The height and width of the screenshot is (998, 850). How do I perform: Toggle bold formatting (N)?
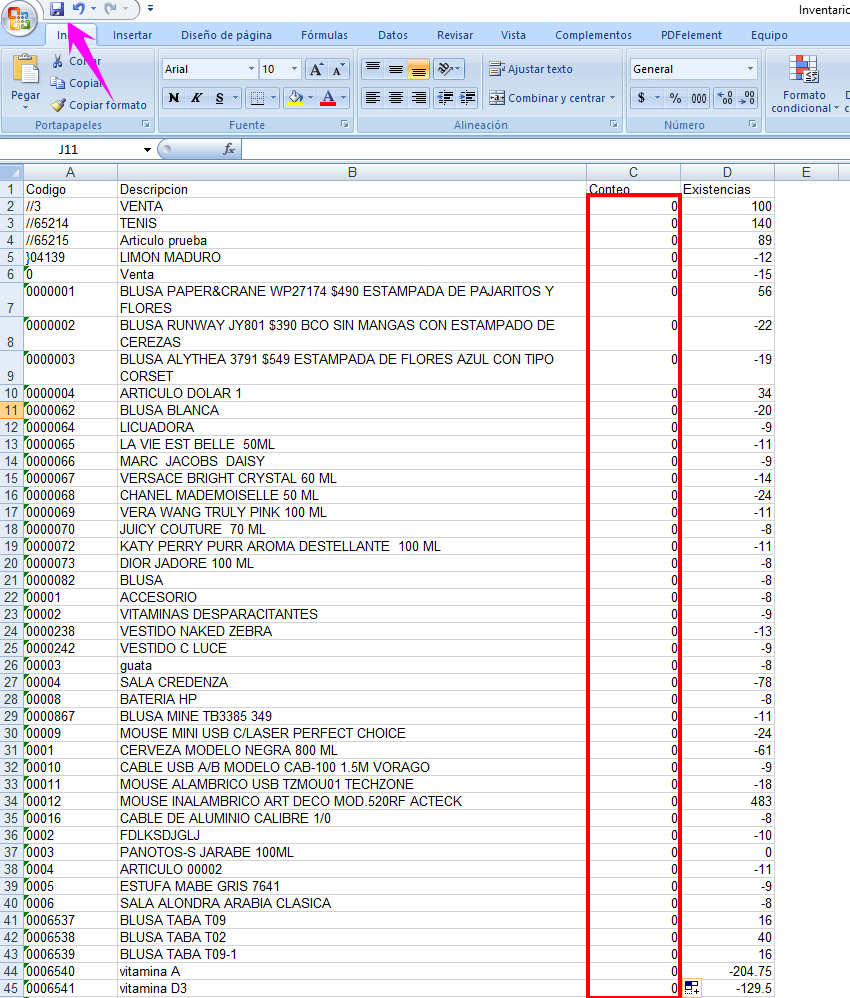pyautogui.click(x=174, y=98)
